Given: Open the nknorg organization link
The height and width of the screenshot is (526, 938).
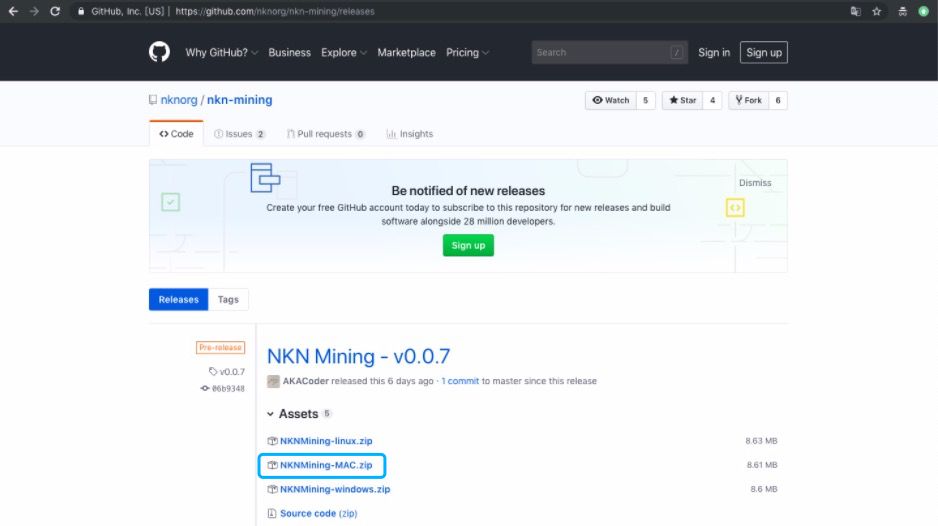Looking at the screenshot, I should coord(179,100).
